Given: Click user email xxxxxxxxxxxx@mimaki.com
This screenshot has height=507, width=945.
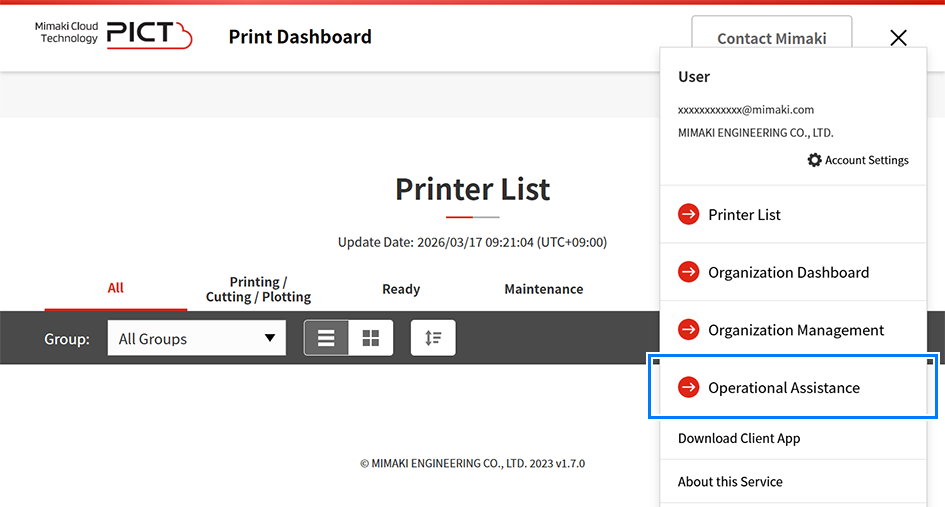Looking at the screenshot, I should (746, 110).
